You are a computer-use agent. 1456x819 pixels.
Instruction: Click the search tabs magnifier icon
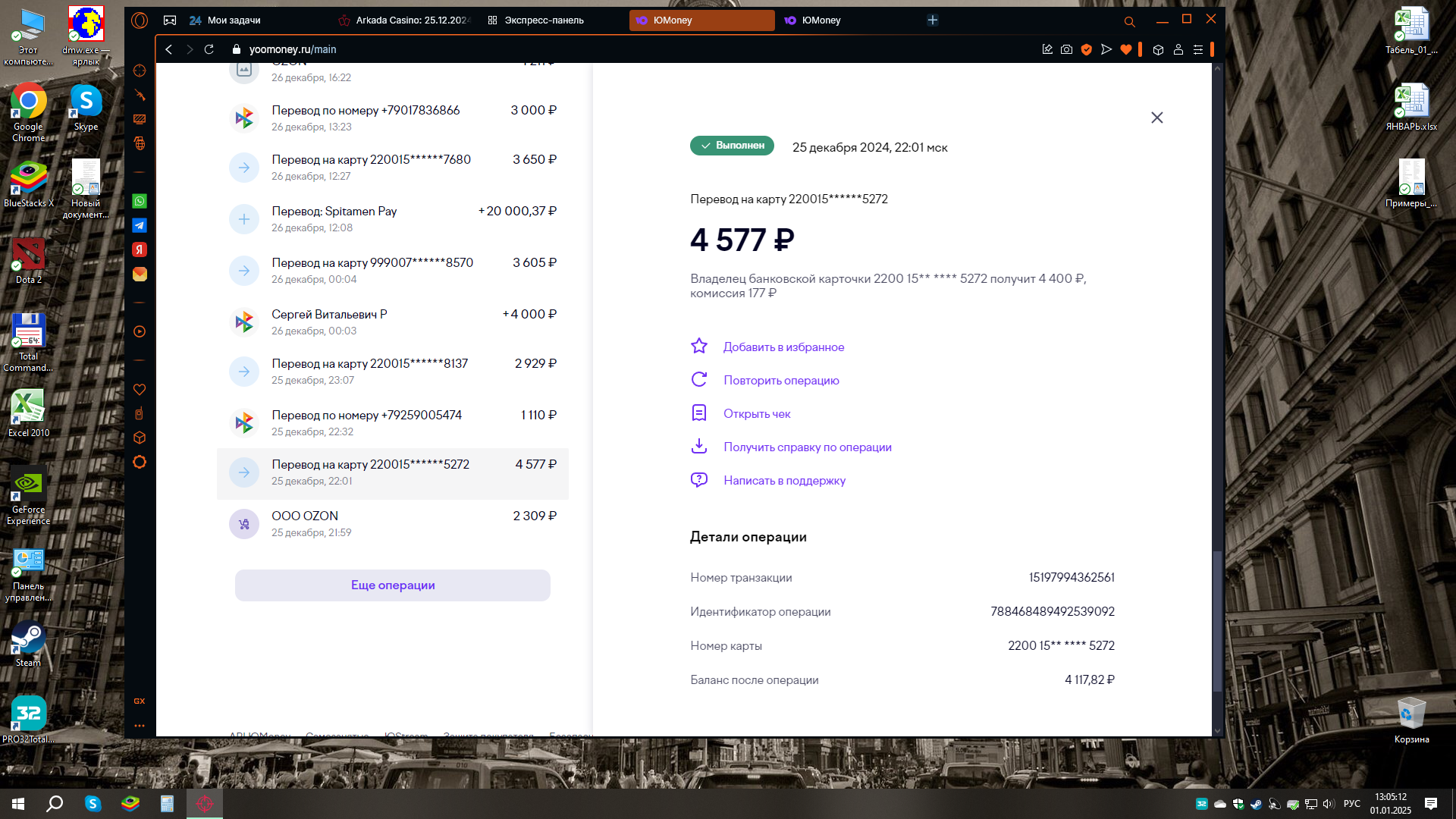pos(1129,22)
